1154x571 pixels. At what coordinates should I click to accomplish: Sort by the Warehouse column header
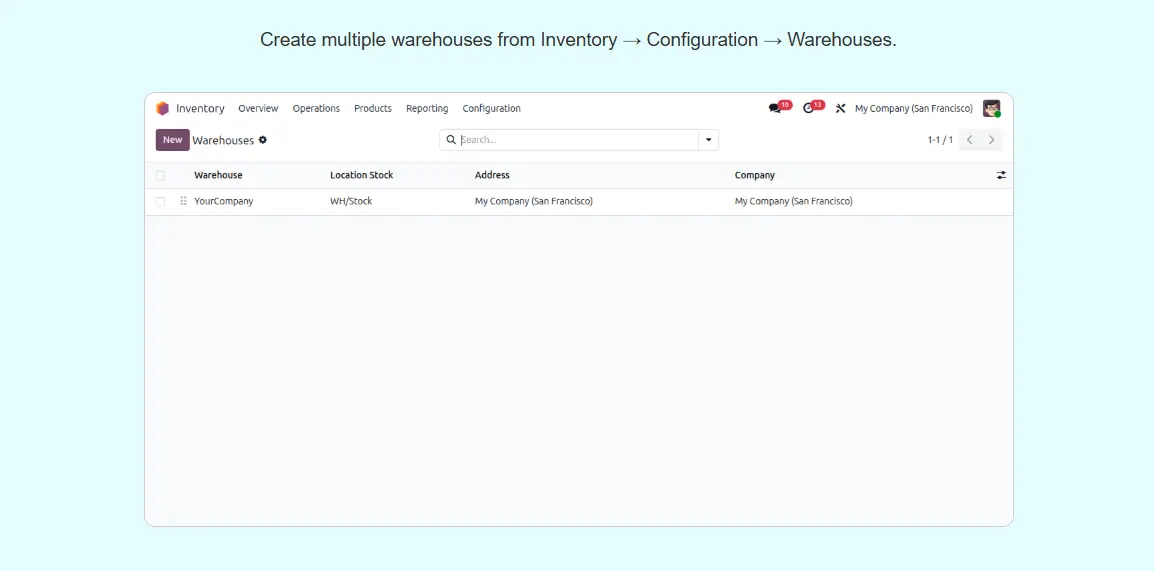pyautogui.click(x=218, y=175)
